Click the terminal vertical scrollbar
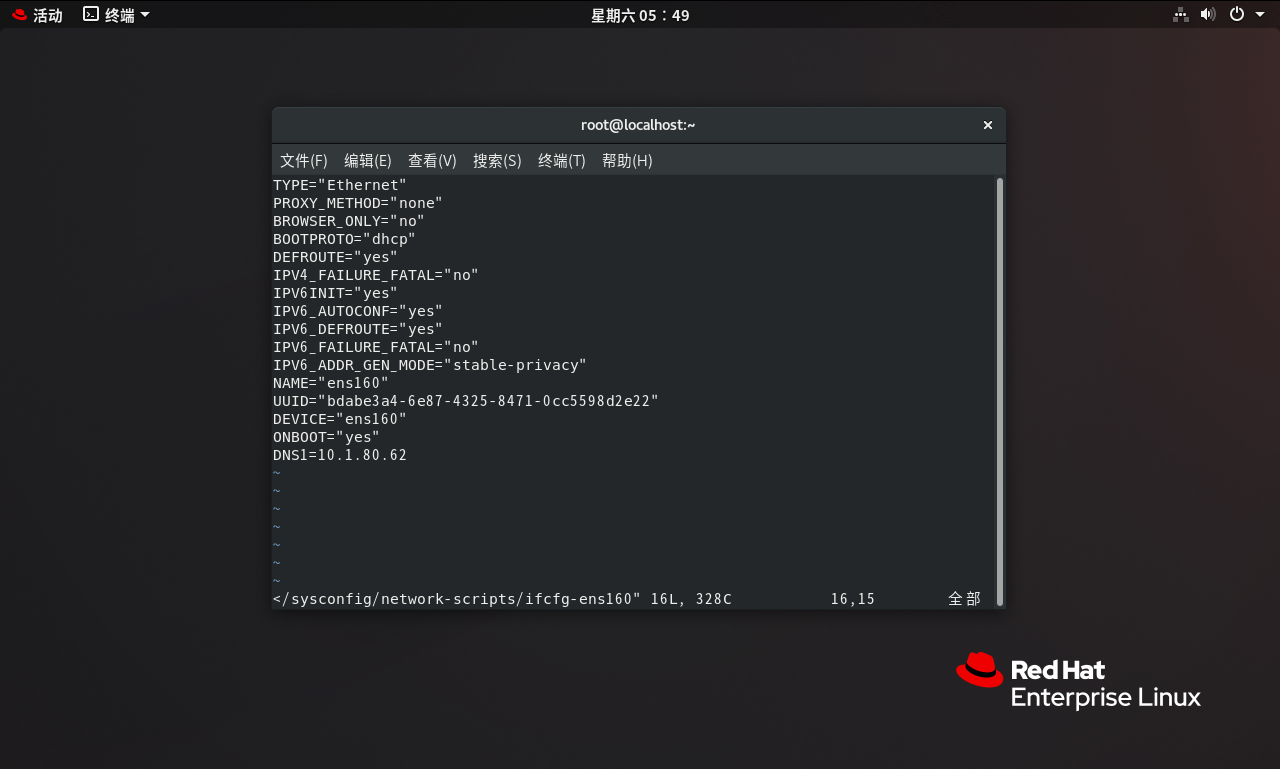 [1000, 390]
